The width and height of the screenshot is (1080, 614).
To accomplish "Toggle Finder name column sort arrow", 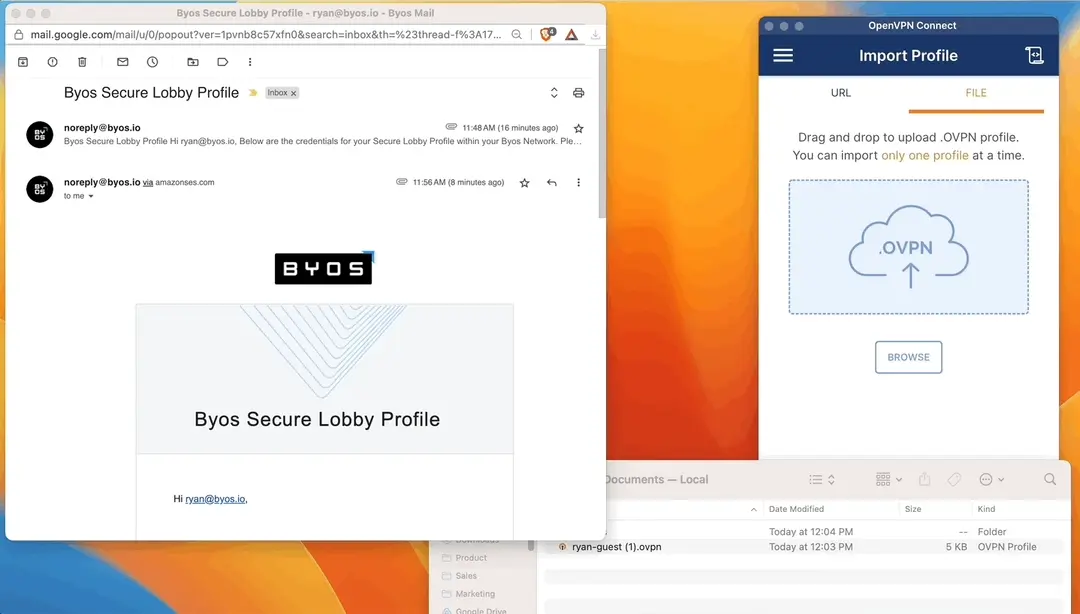I will 754,510.
